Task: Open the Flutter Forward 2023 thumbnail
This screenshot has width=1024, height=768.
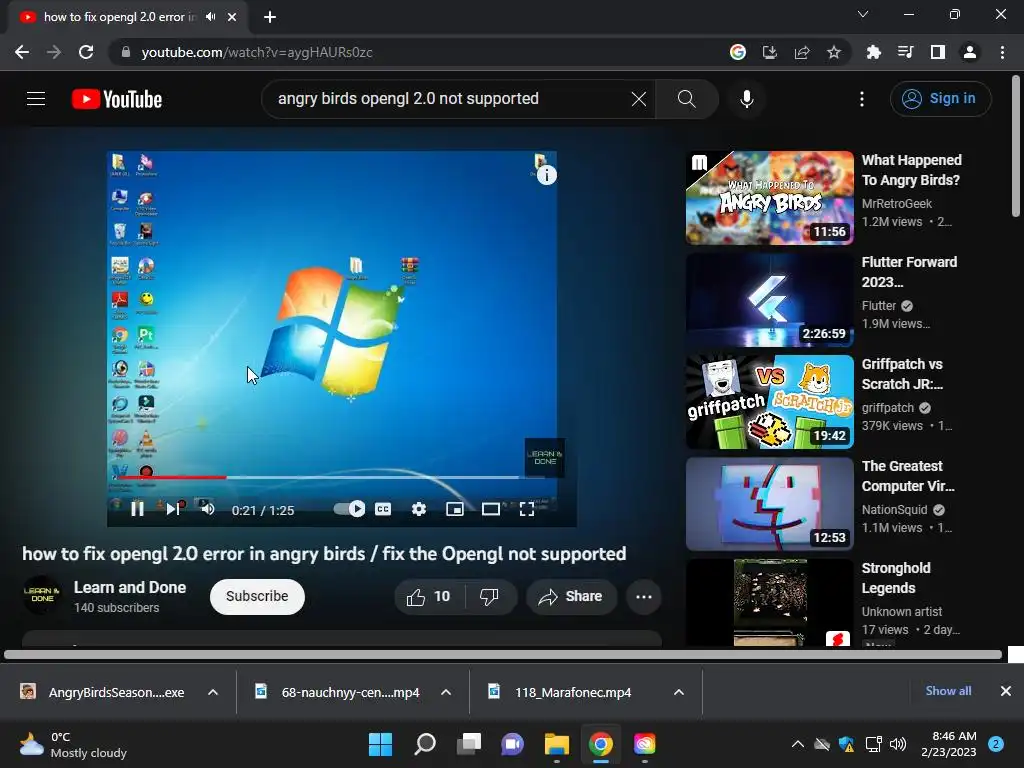Action: pos(769,300)
